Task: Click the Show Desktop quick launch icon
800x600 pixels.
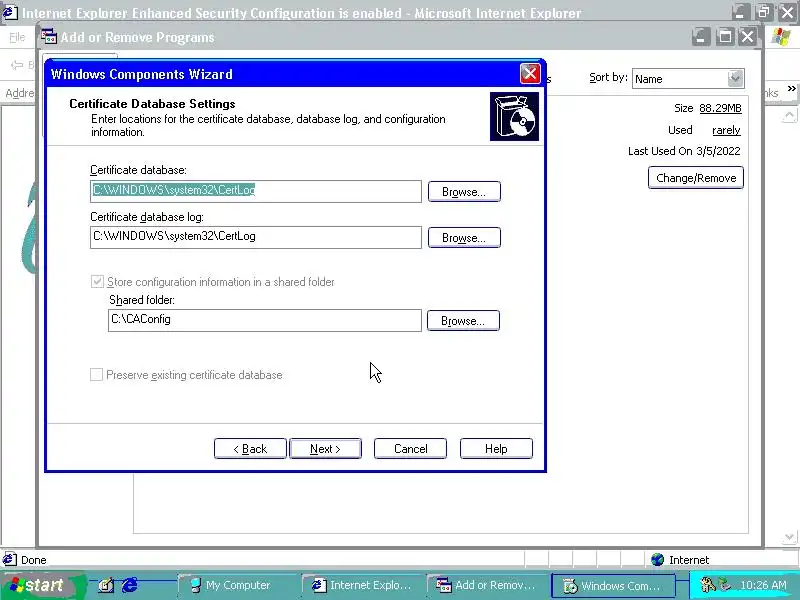Action: pyautogui.click(x=106, y=586)
